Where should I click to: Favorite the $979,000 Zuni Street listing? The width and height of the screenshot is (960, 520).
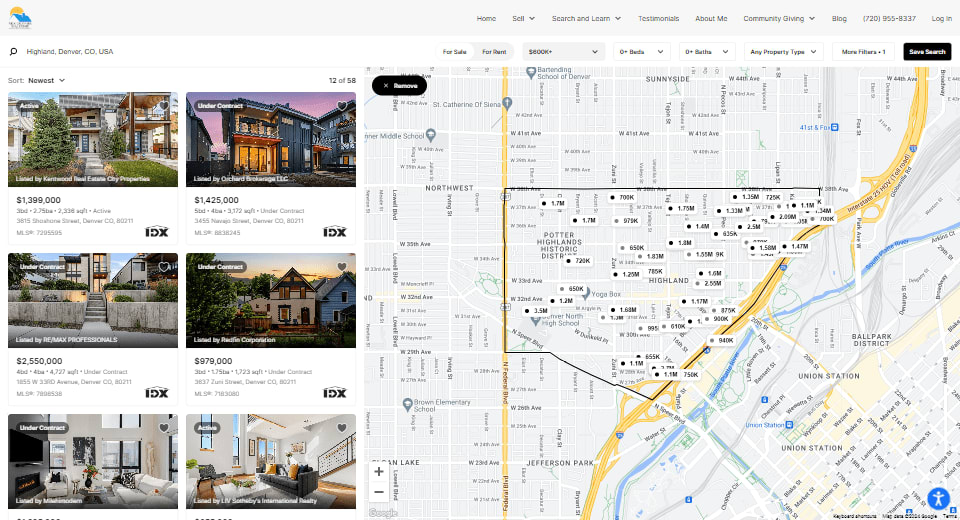pyautogui.click(x=342, y=267)
